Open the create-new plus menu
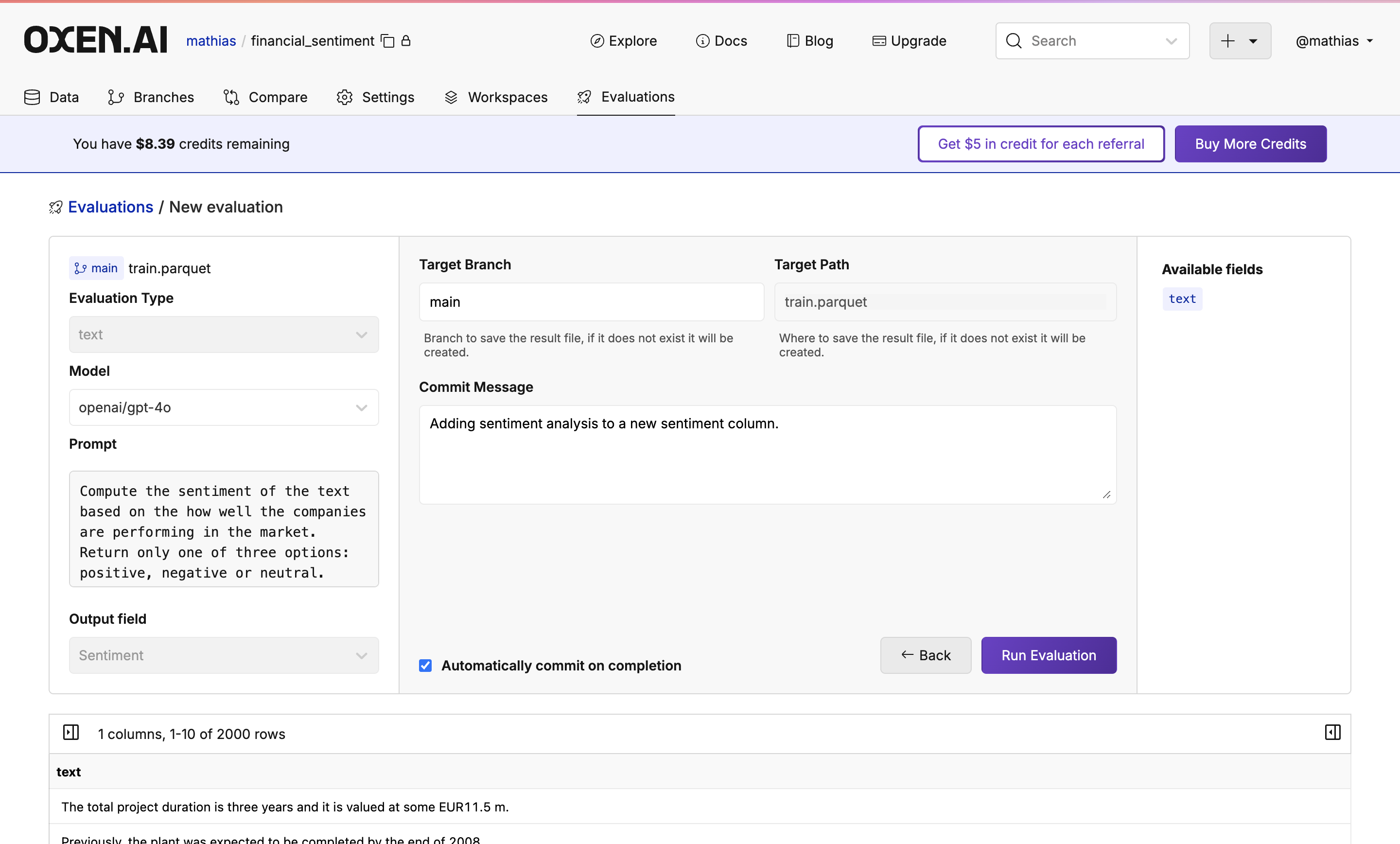The height and width of the screenshot is (844, 1400). pyautogui.click(x=1240, y=40)
